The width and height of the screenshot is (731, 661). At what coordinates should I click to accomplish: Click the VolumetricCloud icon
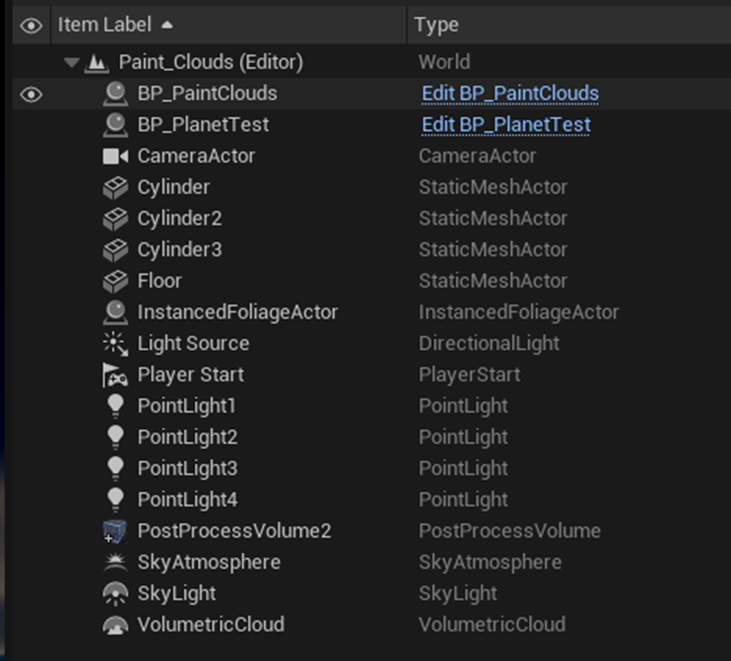coord(115,625)
